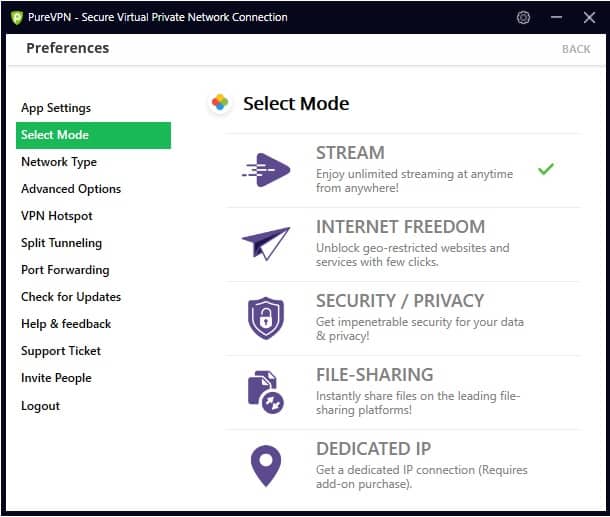Click Logout in the sidebar

(40, 406)
